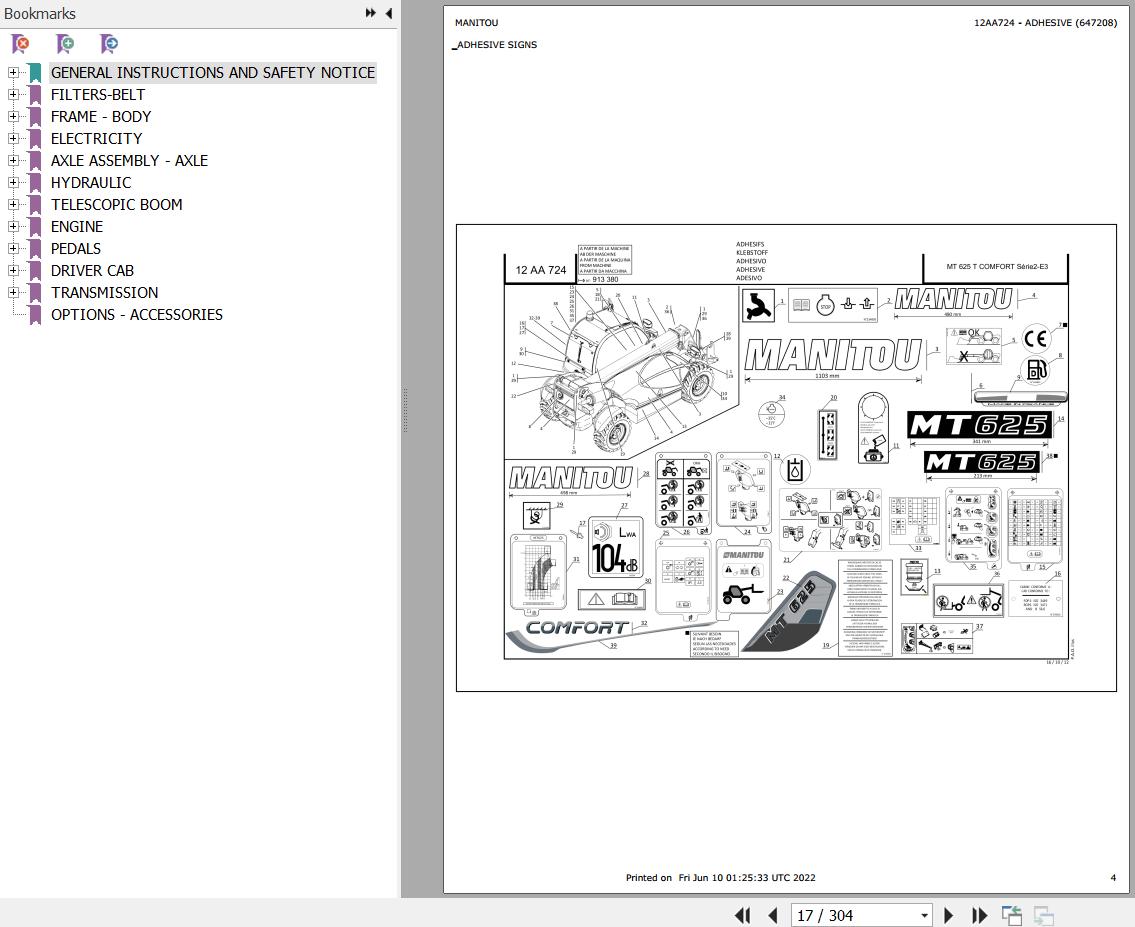
Task: Expand the PEDALS bookmark node
Action: point(13,248)
